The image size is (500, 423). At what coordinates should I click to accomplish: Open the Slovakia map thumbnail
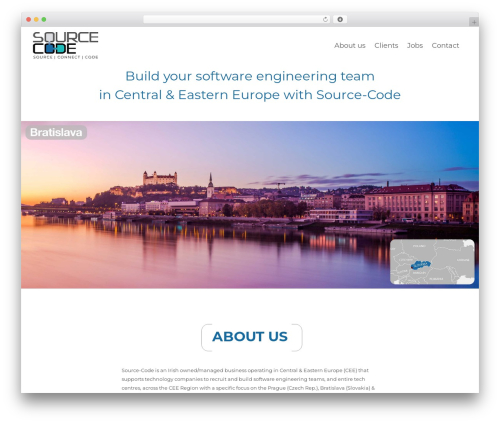432,262
